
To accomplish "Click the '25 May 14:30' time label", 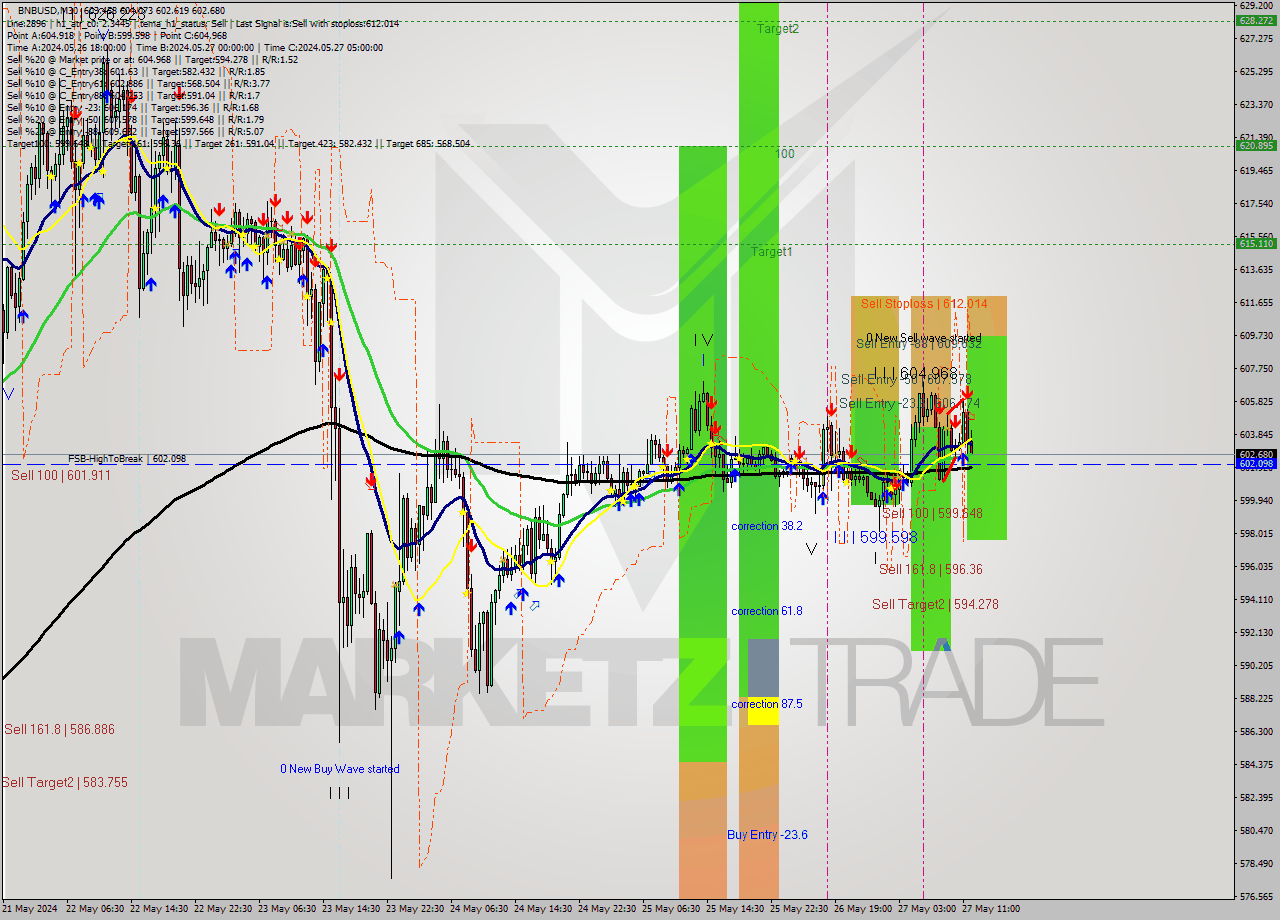I will tap(735, 909).
